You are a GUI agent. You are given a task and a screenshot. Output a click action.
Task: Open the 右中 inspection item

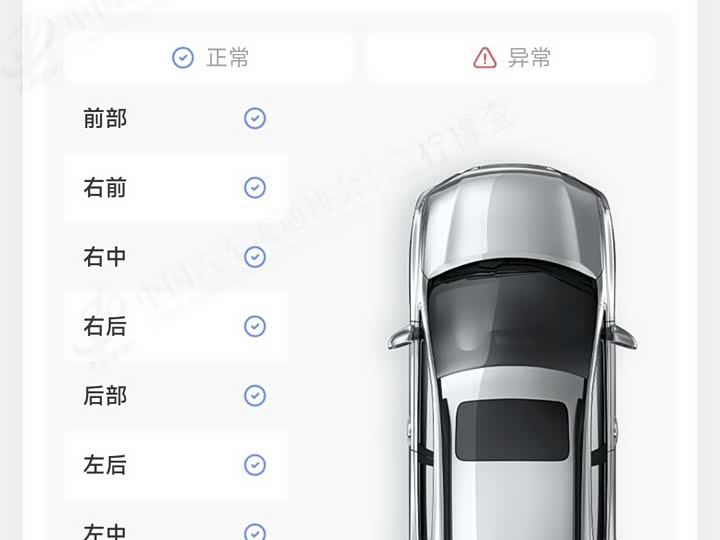point(176,257)
